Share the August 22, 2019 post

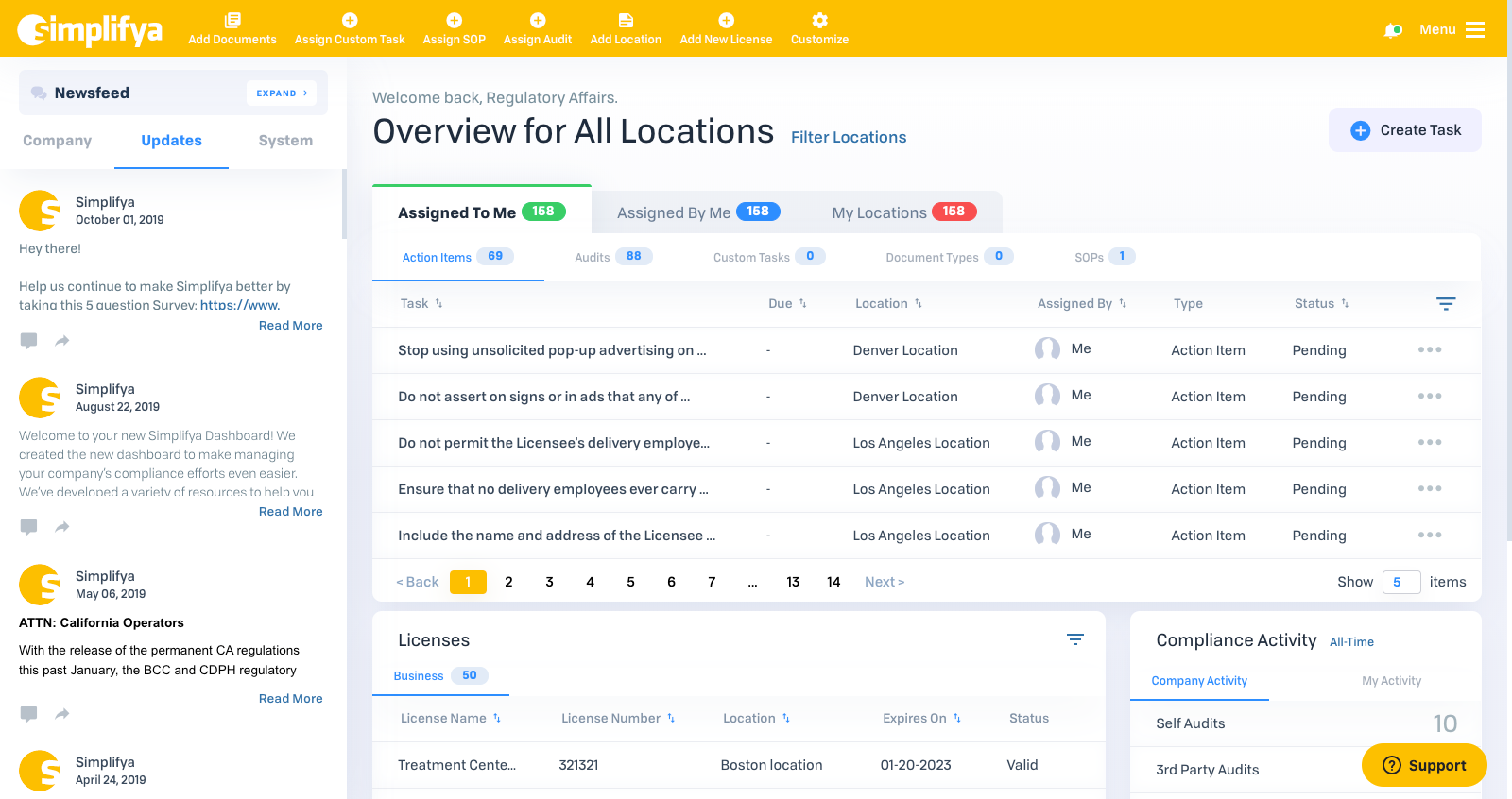[x=62, y=527]
